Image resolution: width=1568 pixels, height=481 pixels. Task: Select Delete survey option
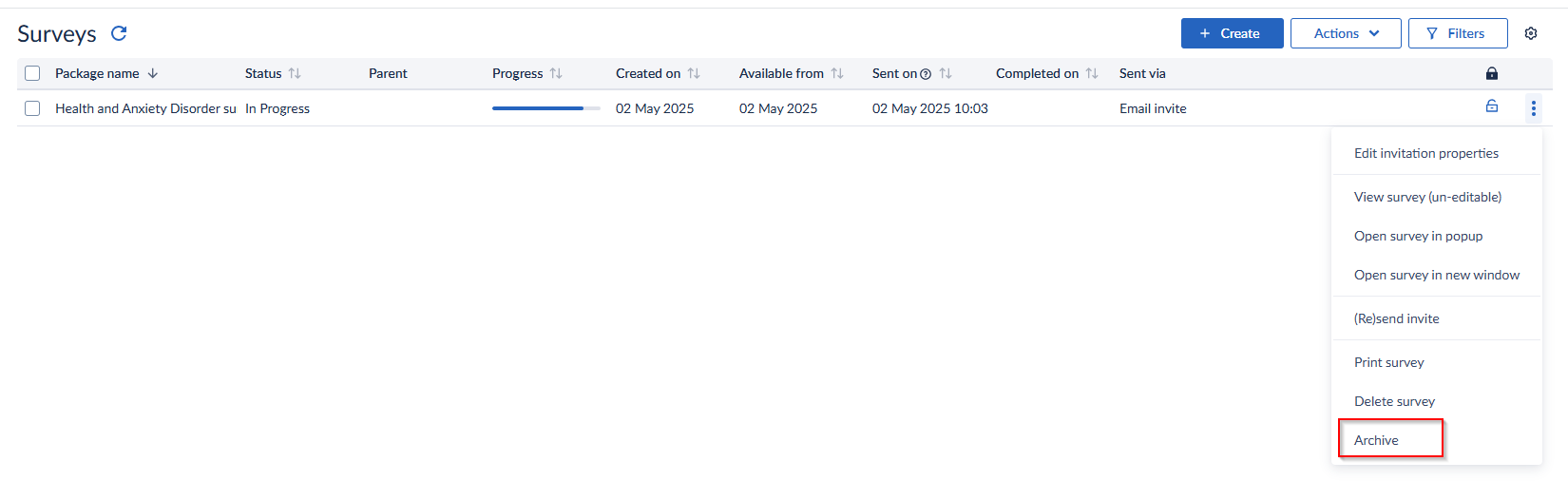pyautogui.click(x=1394, y=401)
